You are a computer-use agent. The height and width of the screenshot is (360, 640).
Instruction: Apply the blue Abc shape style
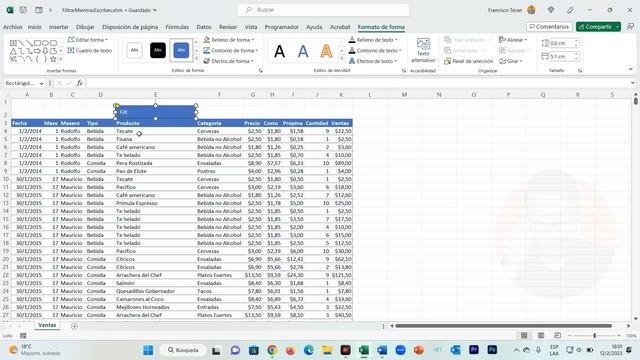[x=181, y=50]
